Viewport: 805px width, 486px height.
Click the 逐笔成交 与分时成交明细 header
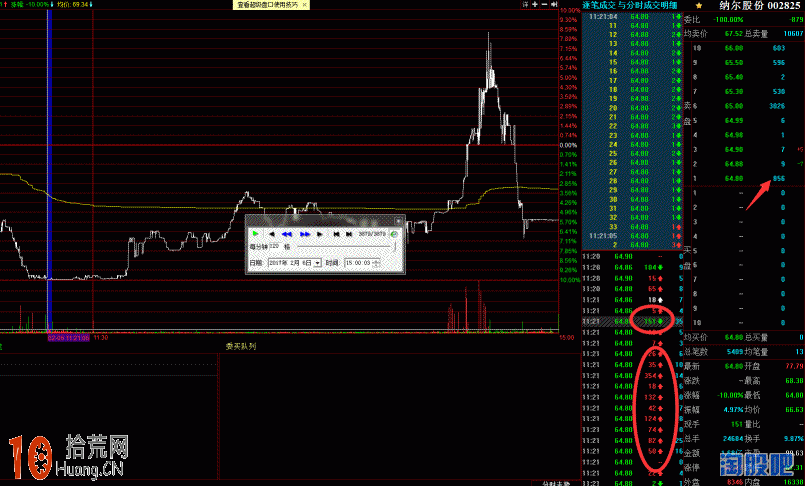630,5
